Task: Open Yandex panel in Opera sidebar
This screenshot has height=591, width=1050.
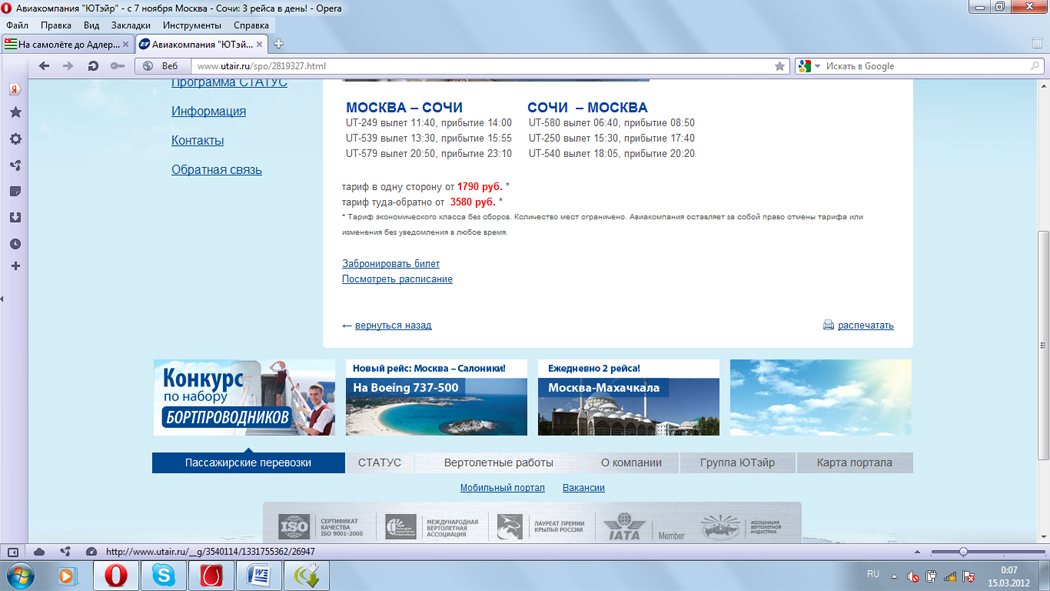Action: (15, 89)
